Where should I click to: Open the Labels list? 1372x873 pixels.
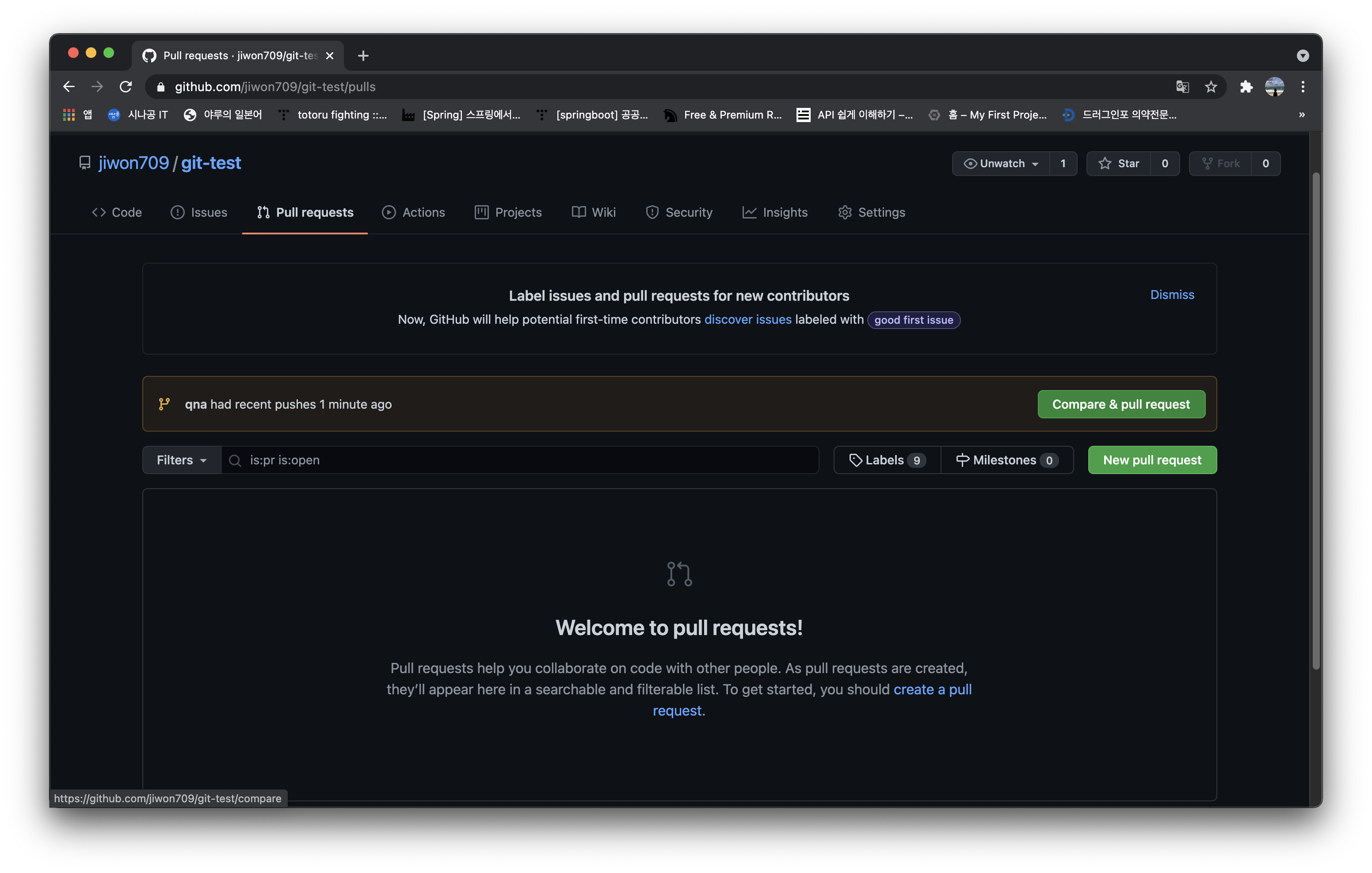pyautogui.click(x=887, y=460)
